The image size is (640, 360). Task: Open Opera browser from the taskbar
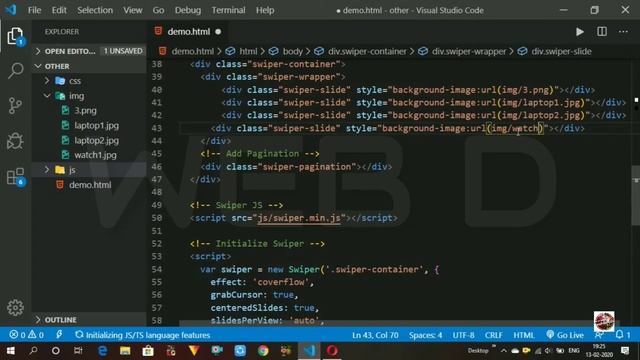(332, 351)
